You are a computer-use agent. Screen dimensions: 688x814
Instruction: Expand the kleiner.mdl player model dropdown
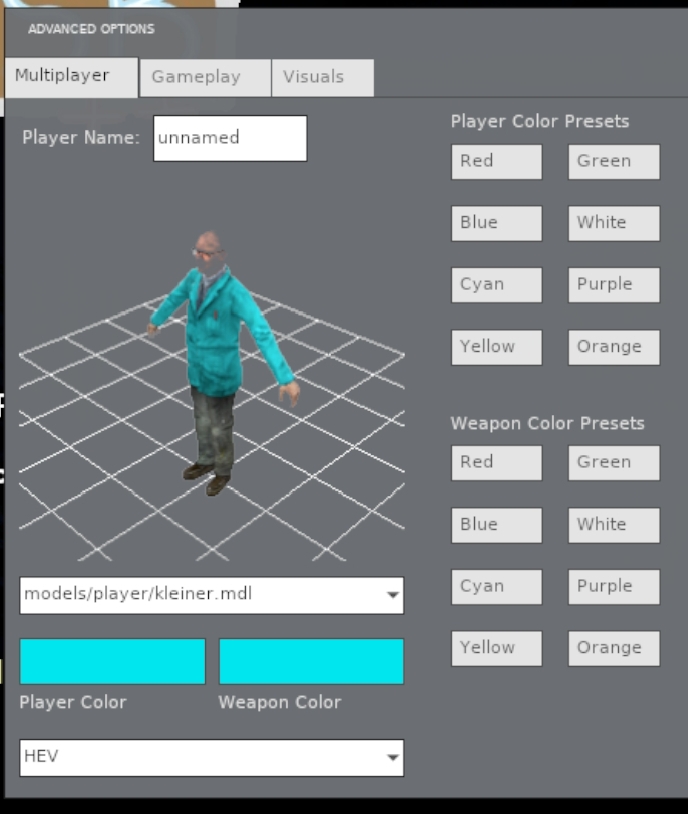pos(212,595)
